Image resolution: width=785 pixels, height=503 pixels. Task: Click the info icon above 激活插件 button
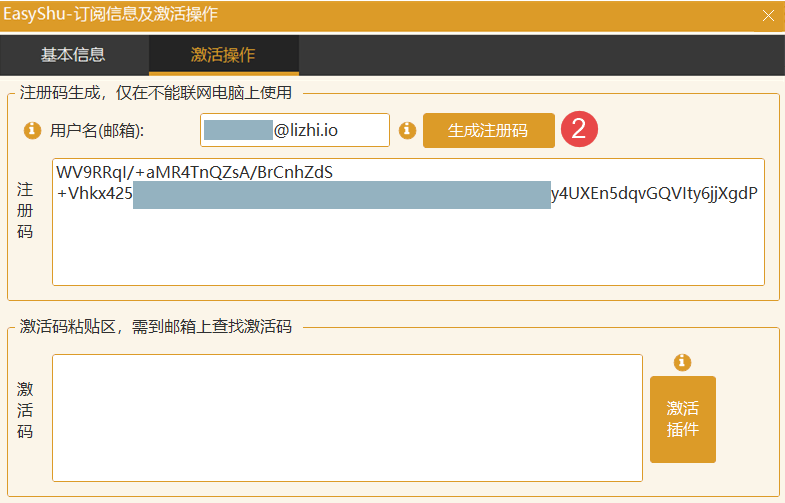coord(683,362)
